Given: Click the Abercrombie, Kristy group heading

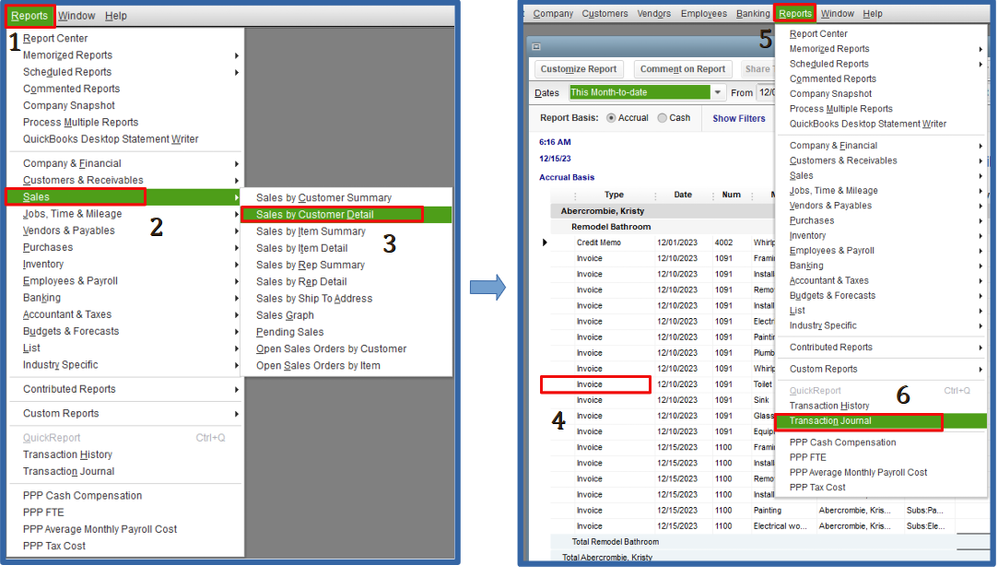Looking at the screenshot, I should (x=602, y=211).
